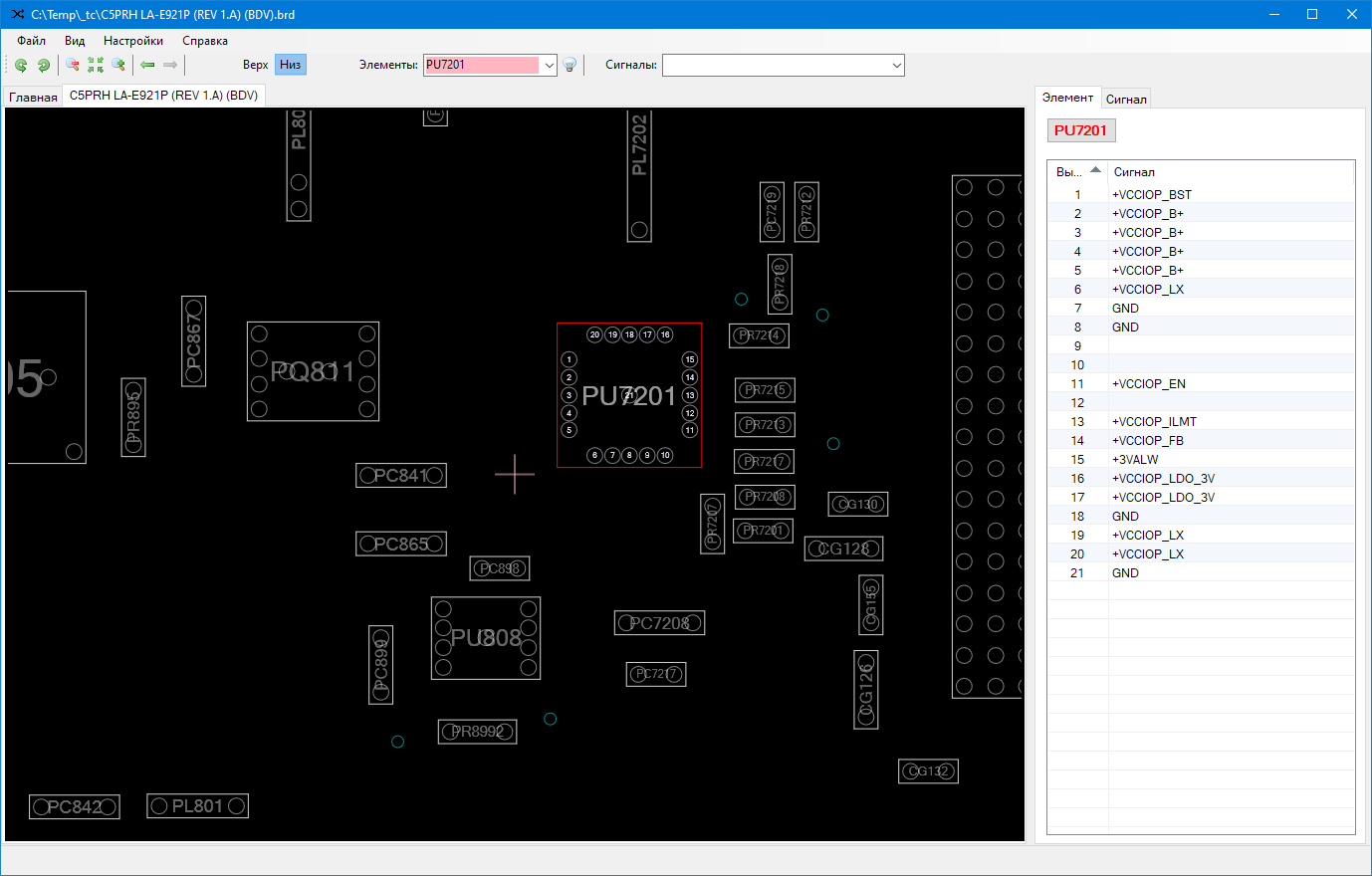Click the rotate left icon in toolbar

[x=21, y=66]
